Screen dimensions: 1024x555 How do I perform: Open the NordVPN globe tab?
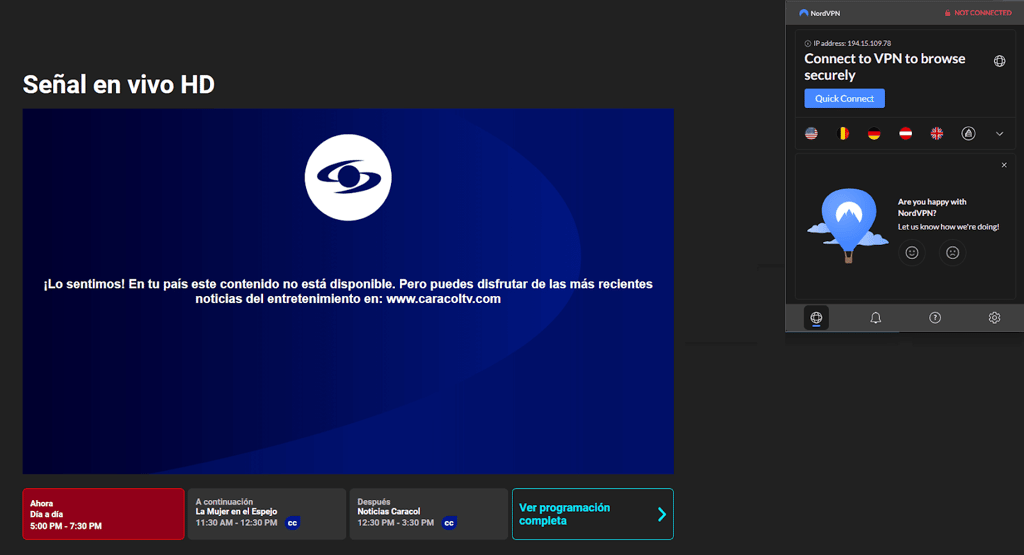[816, 318]
